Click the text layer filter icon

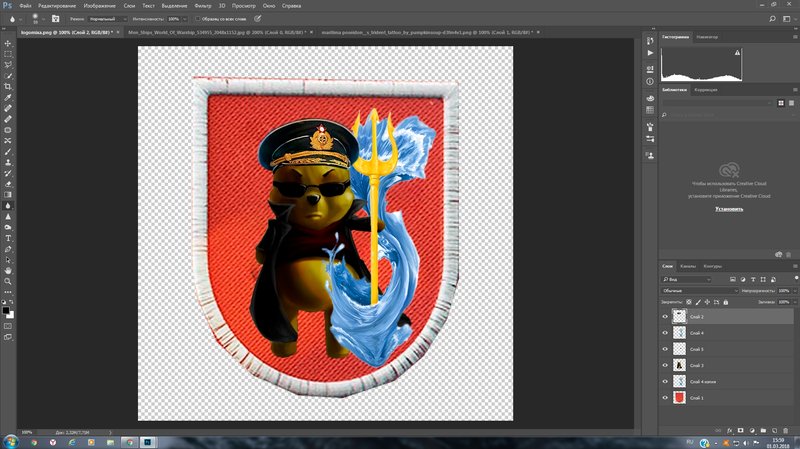[751, 279]
